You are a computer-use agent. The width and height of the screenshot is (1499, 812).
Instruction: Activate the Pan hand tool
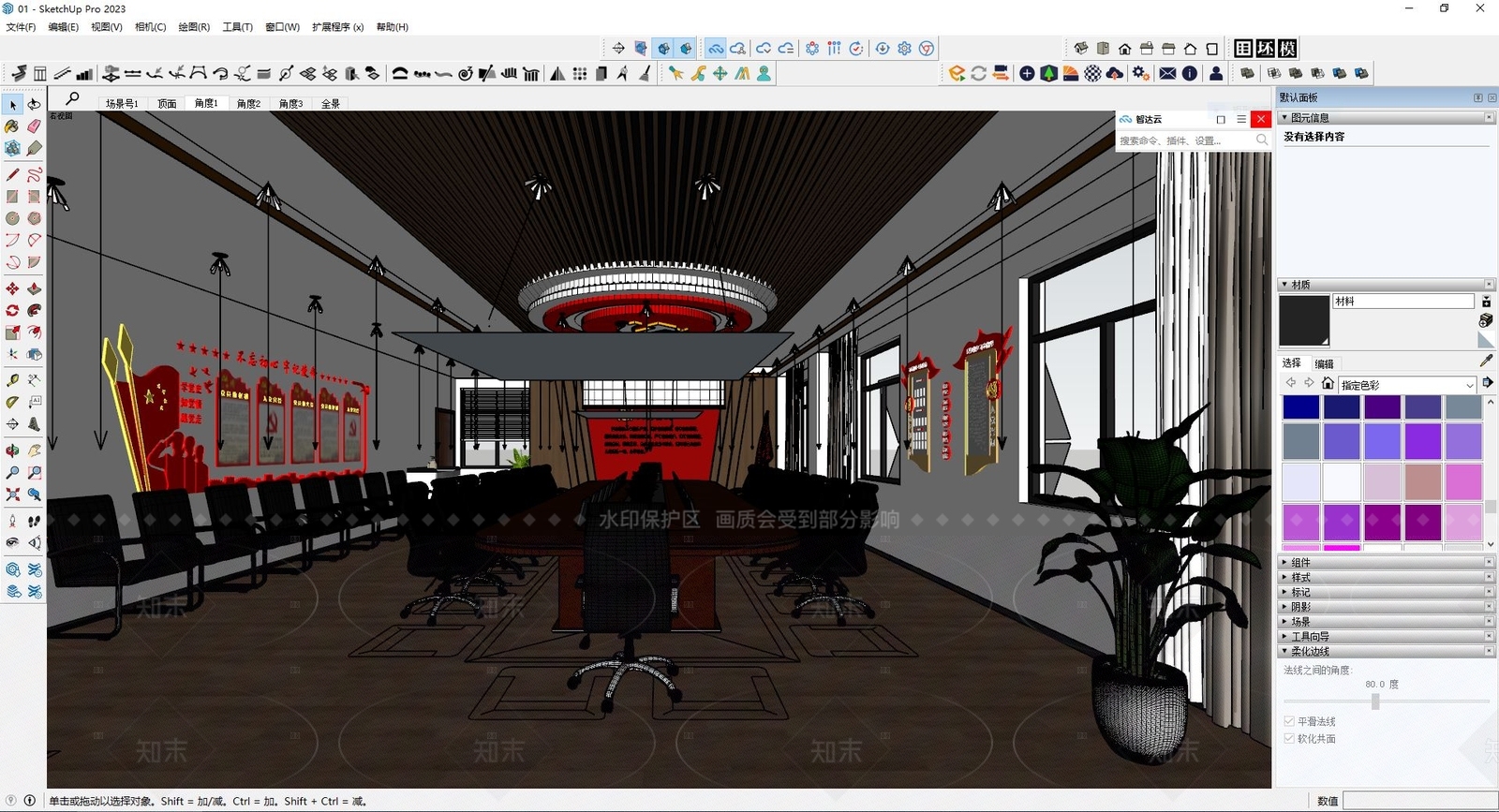[35, 450]
